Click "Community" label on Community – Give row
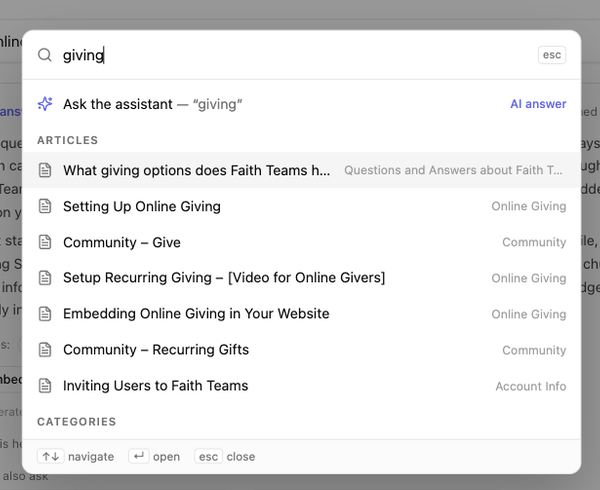Screen dimensions: 600x490 (x=534, y=242)
